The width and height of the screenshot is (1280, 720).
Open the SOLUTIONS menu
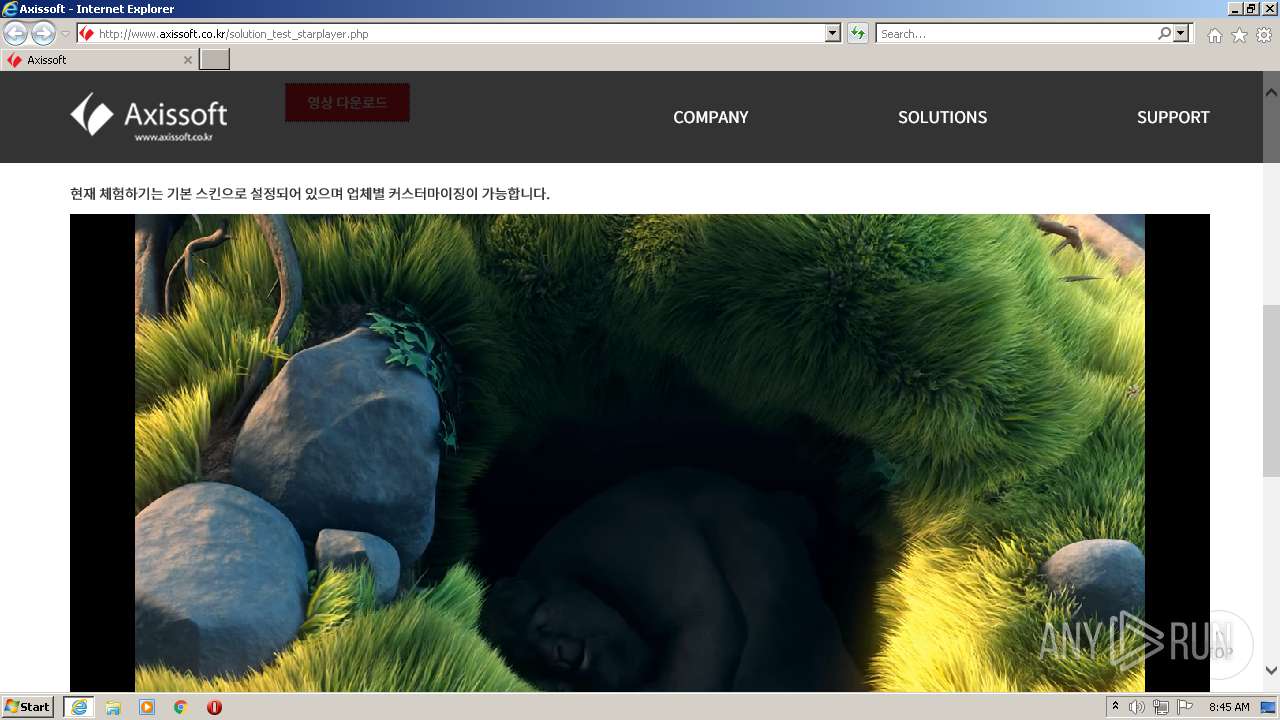[942, 117]
